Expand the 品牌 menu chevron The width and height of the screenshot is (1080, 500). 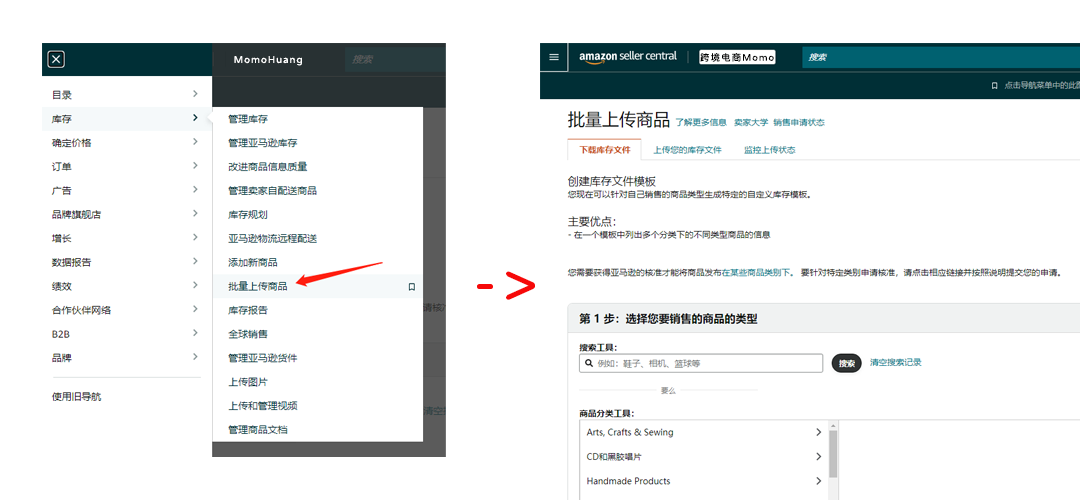(x=195, y=357)
